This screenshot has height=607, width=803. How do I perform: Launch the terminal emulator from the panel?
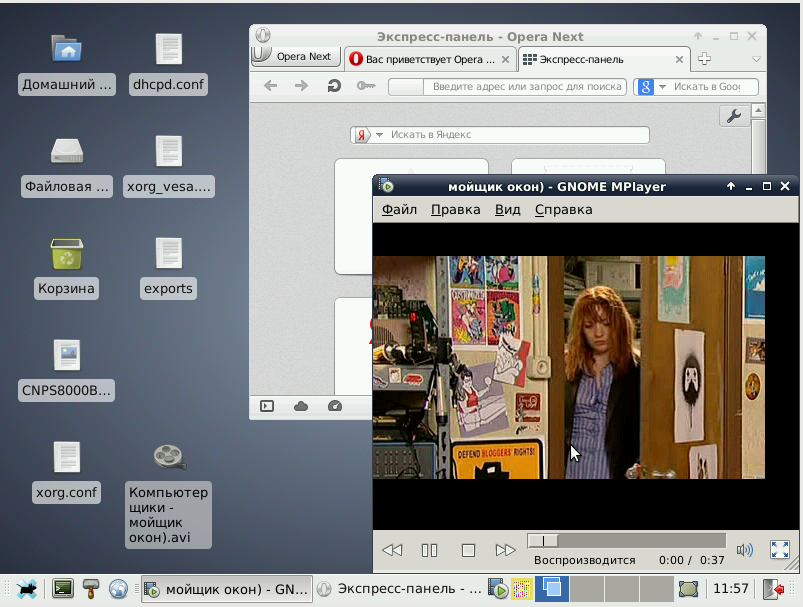[63, 589]
